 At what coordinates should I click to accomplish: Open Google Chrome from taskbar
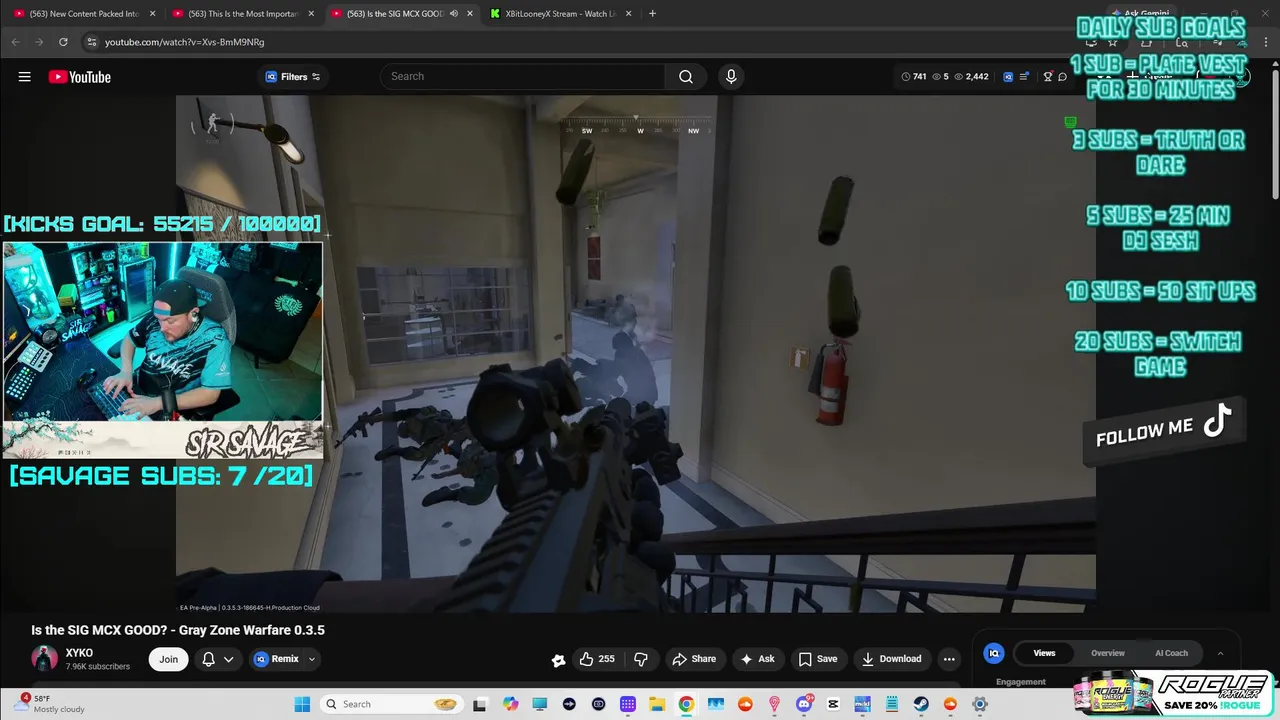click(x=686, y=704)
